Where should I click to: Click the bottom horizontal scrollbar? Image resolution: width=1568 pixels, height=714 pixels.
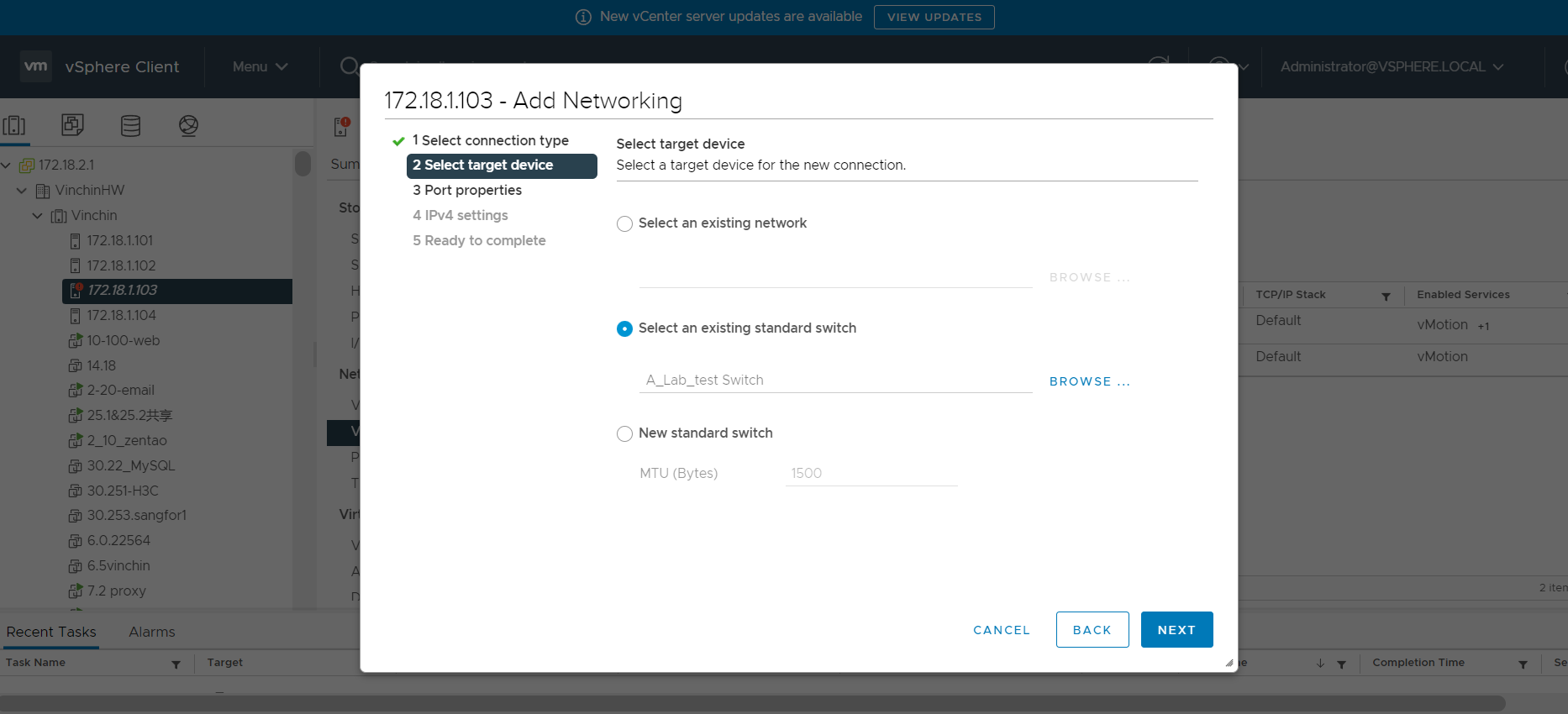pyautogui.click(x=753, y=703)
